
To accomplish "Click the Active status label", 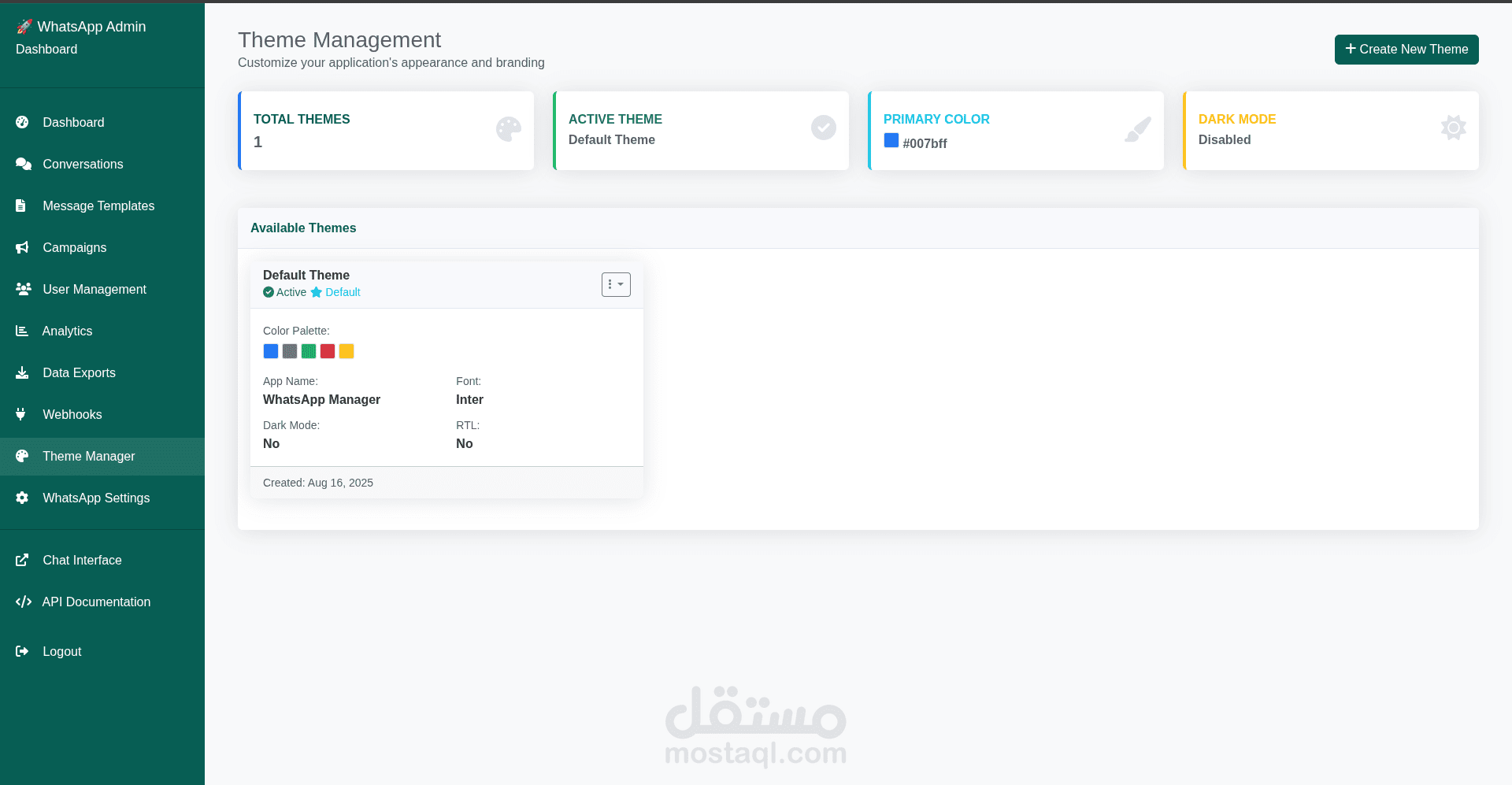I will tap(291, 292).
